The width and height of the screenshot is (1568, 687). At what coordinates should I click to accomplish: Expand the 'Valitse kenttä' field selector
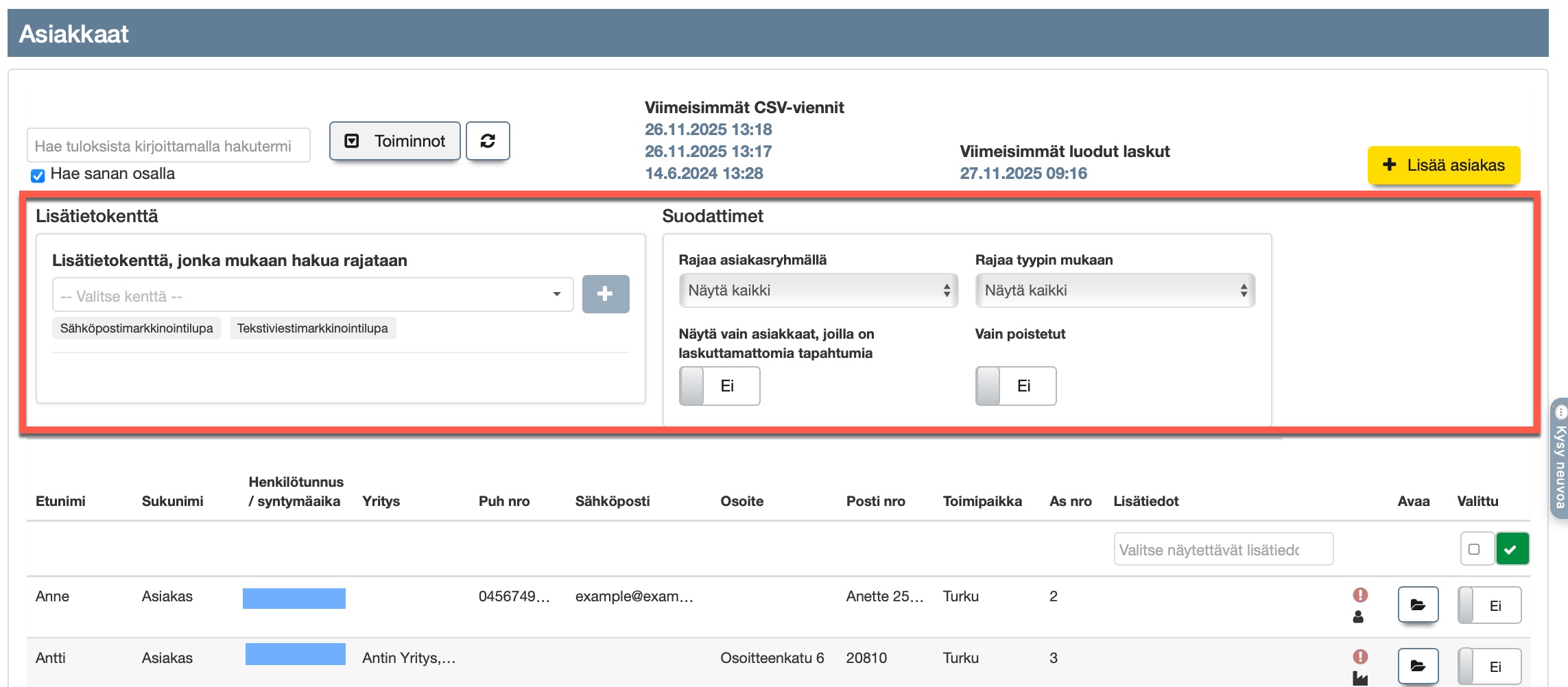pos(312,296)
